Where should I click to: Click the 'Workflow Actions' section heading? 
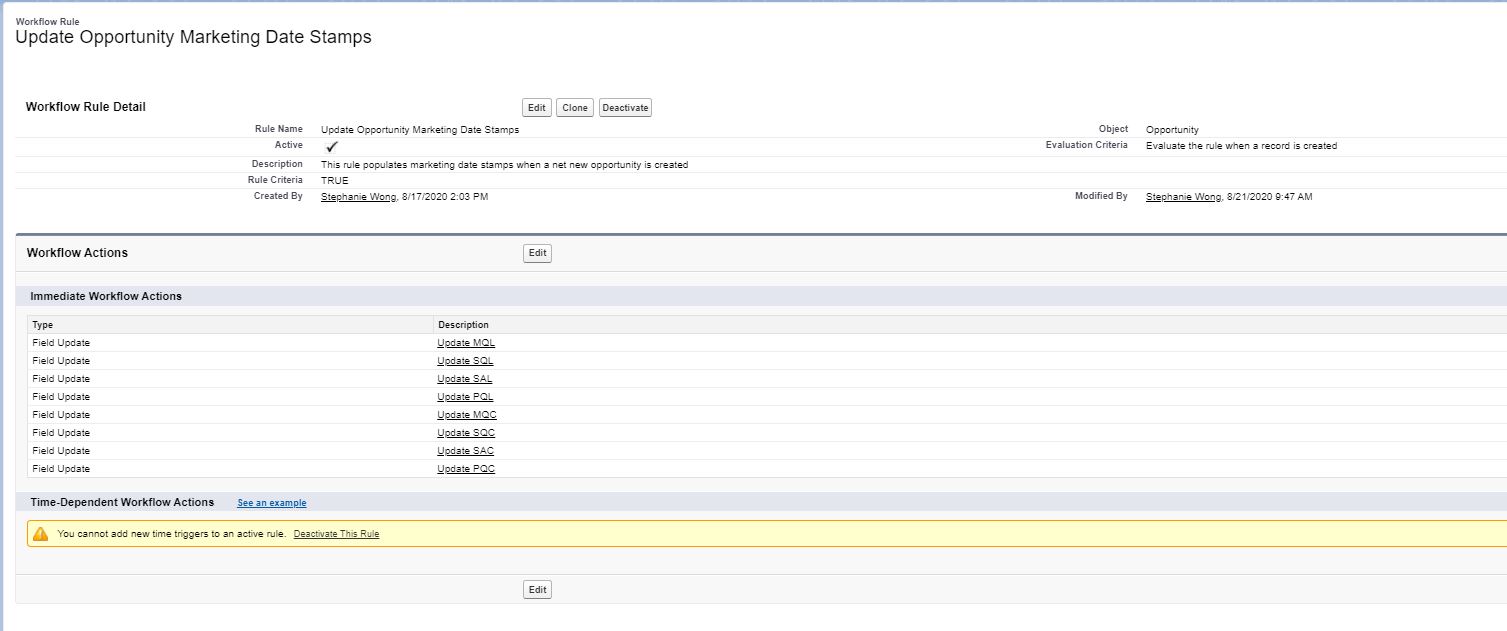click(77, 253)
